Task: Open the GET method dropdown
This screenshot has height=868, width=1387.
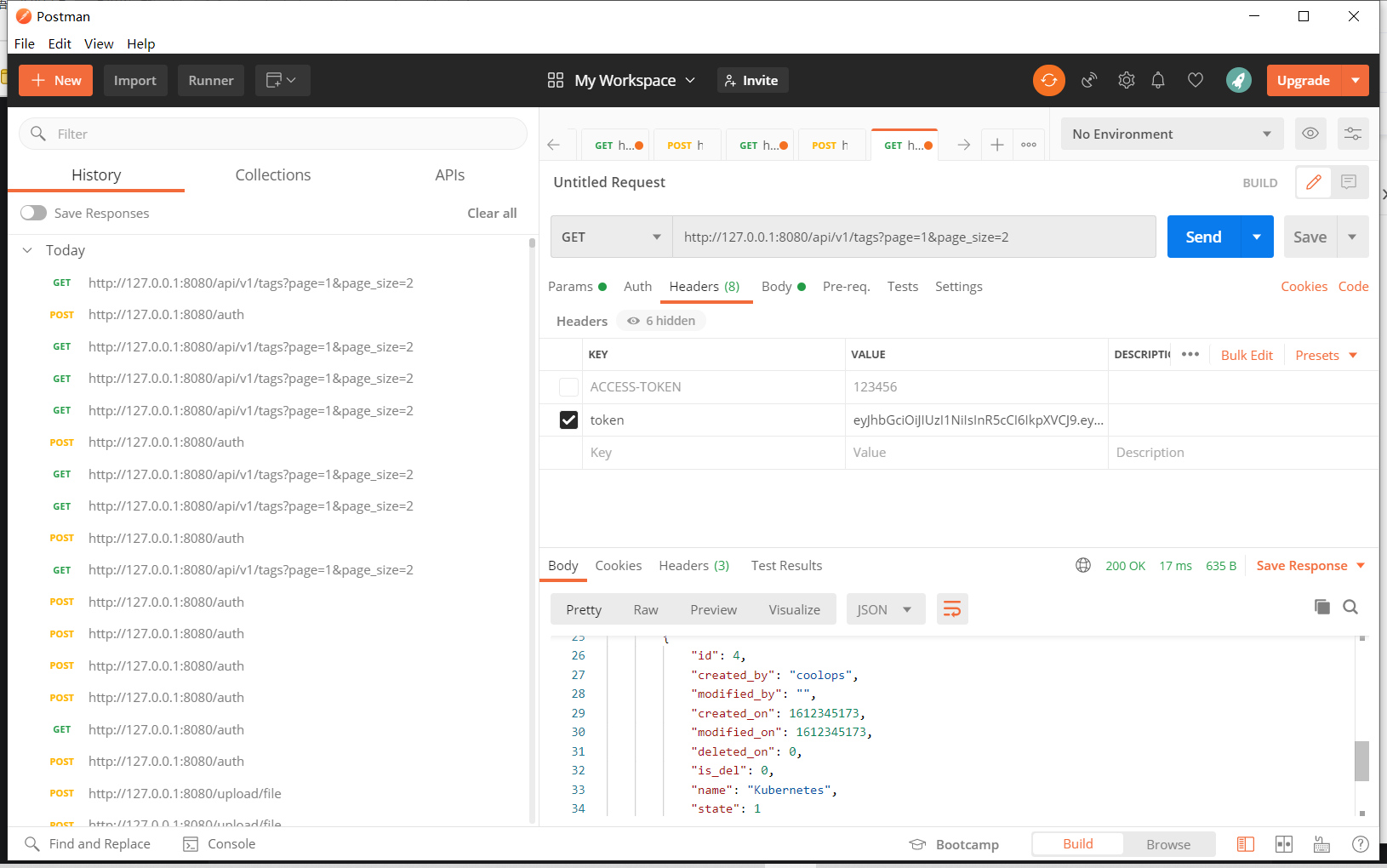Action: 611,237
